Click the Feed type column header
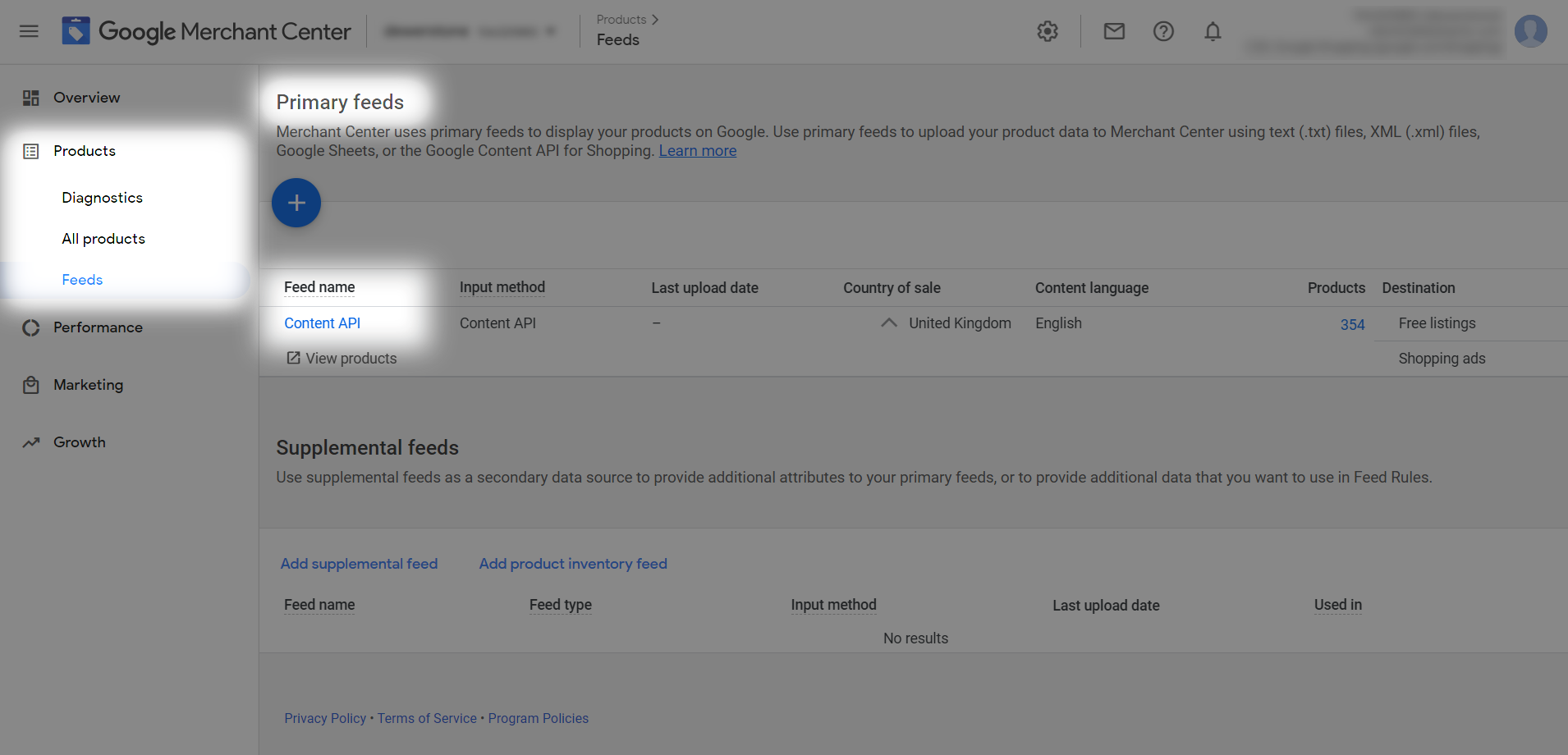This screenshot has width=1568, height=755. tap(561, 605)
